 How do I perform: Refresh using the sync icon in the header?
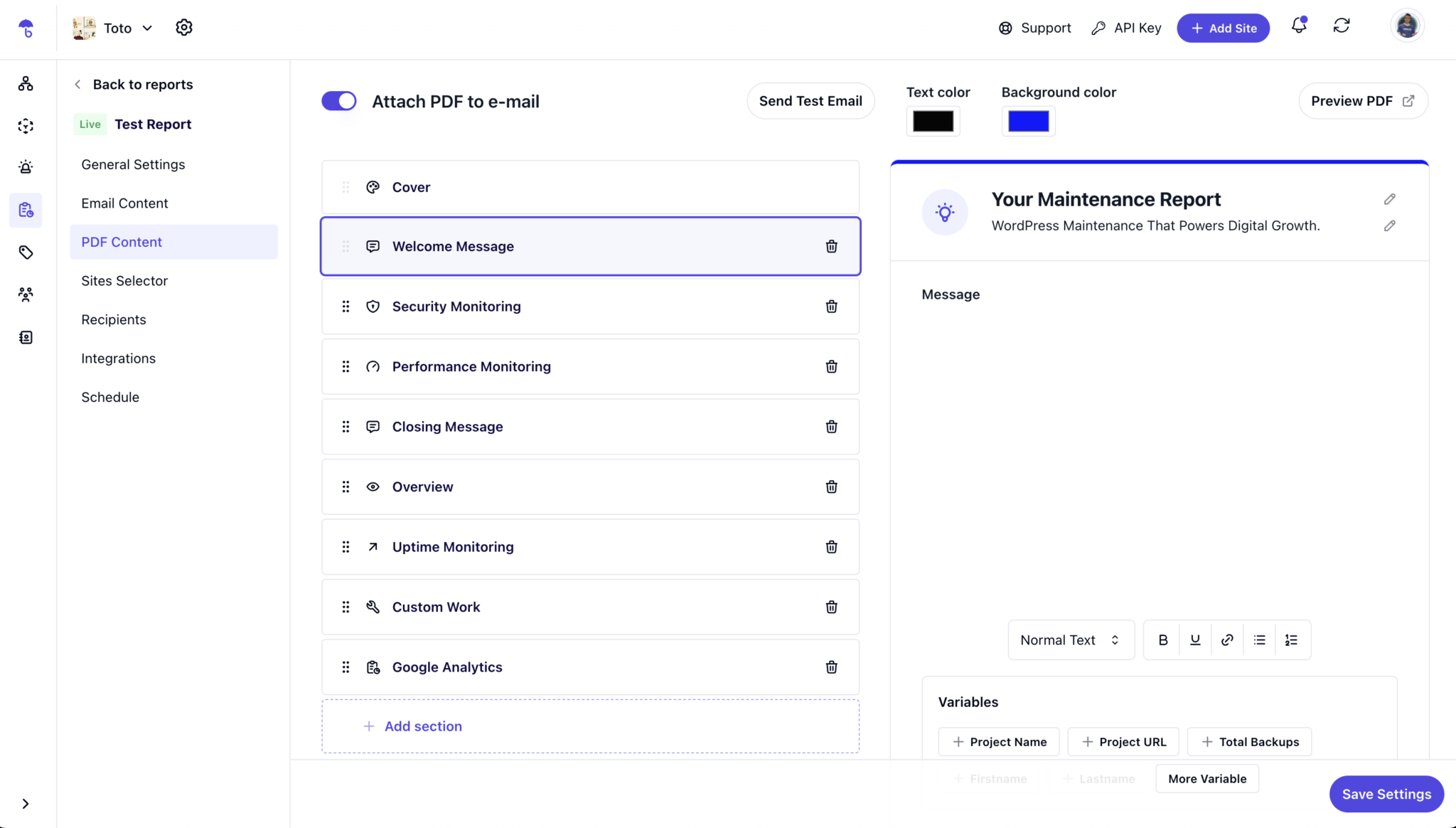pyautogui.click(x=1342, y=26)
